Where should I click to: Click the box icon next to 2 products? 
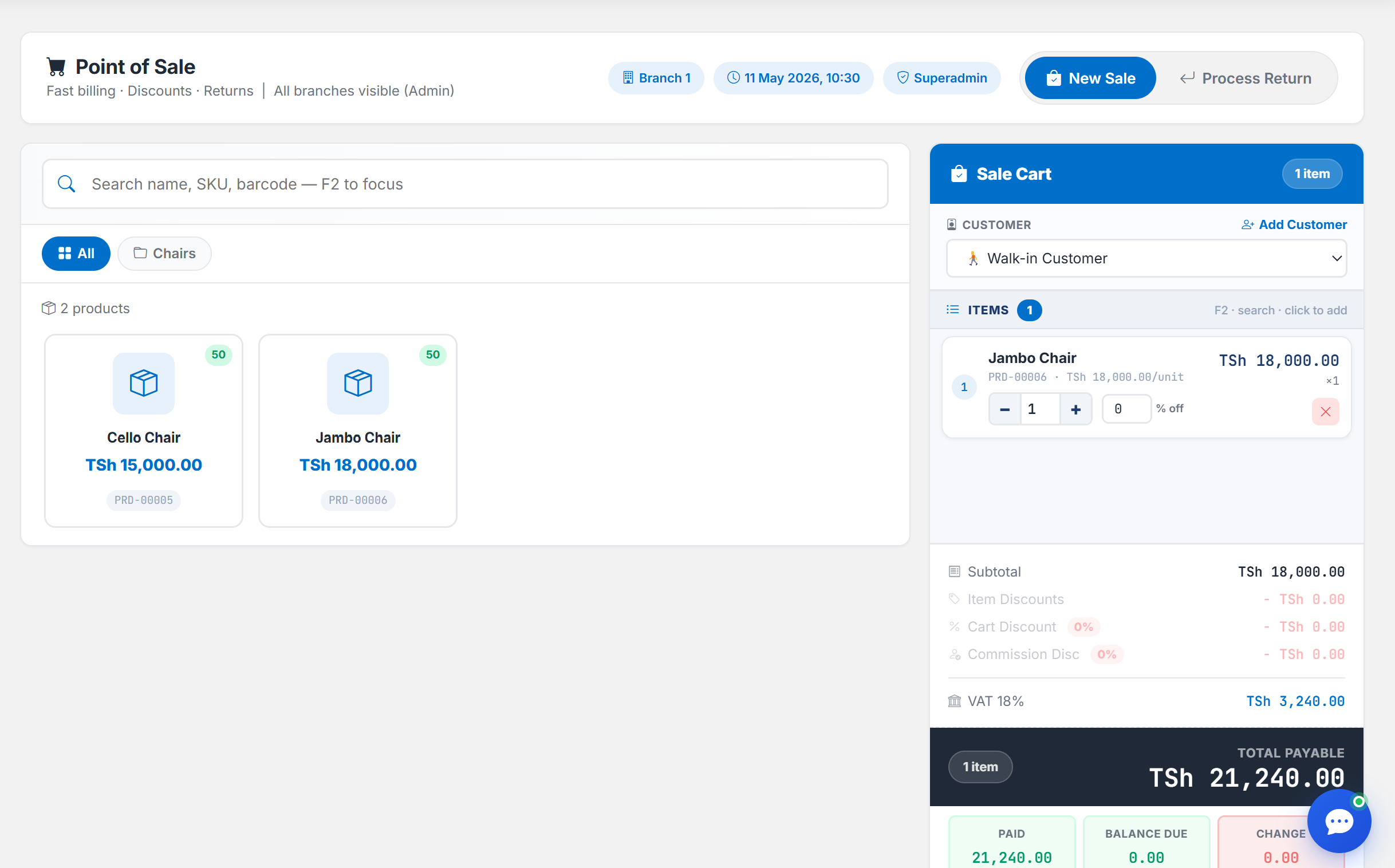[49, 308]
